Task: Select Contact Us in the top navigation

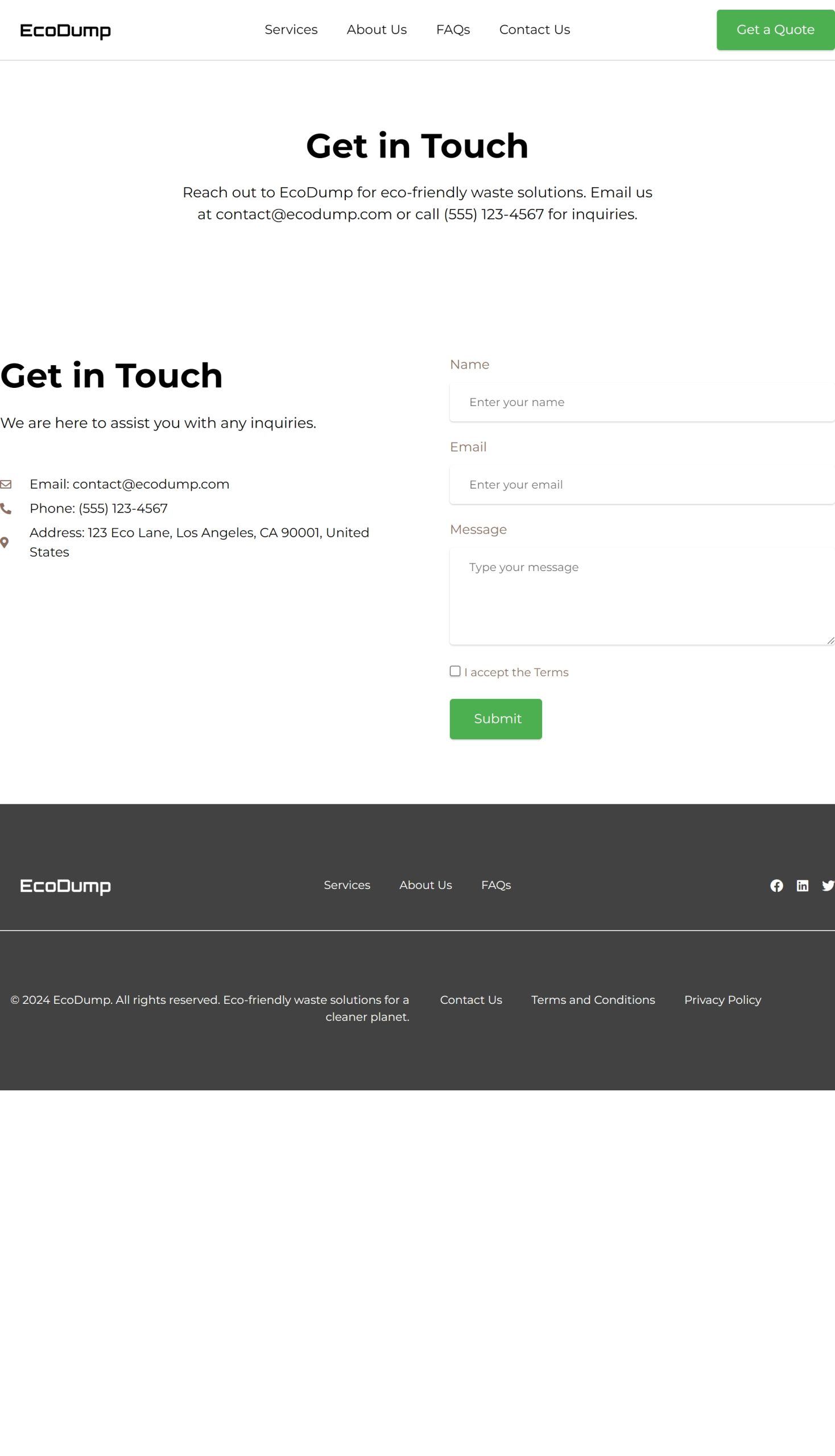Action: pos(534,30)
